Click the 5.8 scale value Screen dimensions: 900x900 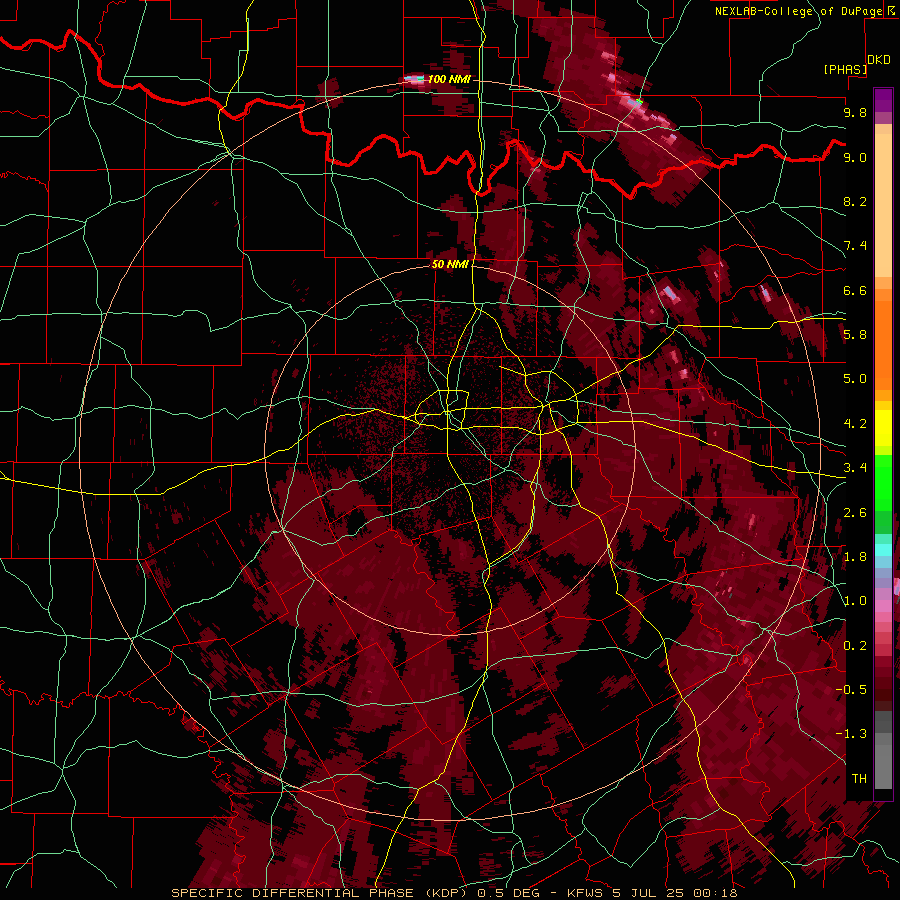click(855, 335)
